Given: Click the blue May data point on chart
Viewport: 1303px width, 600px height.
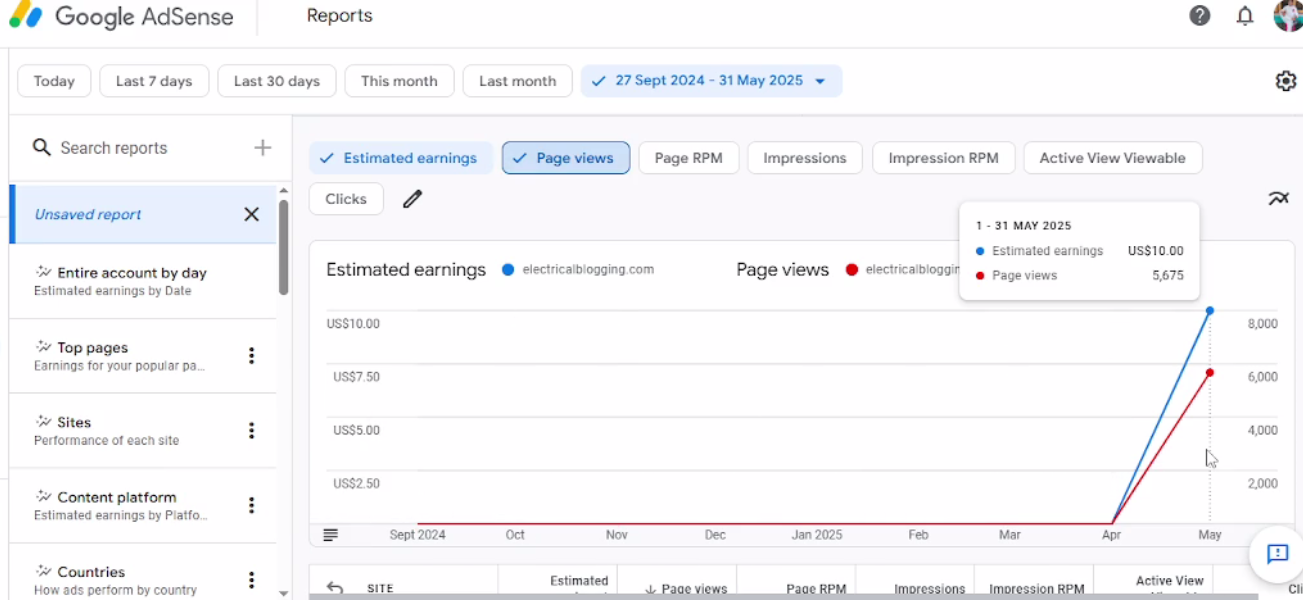Looking at the screenshot, I should 1210,311.
